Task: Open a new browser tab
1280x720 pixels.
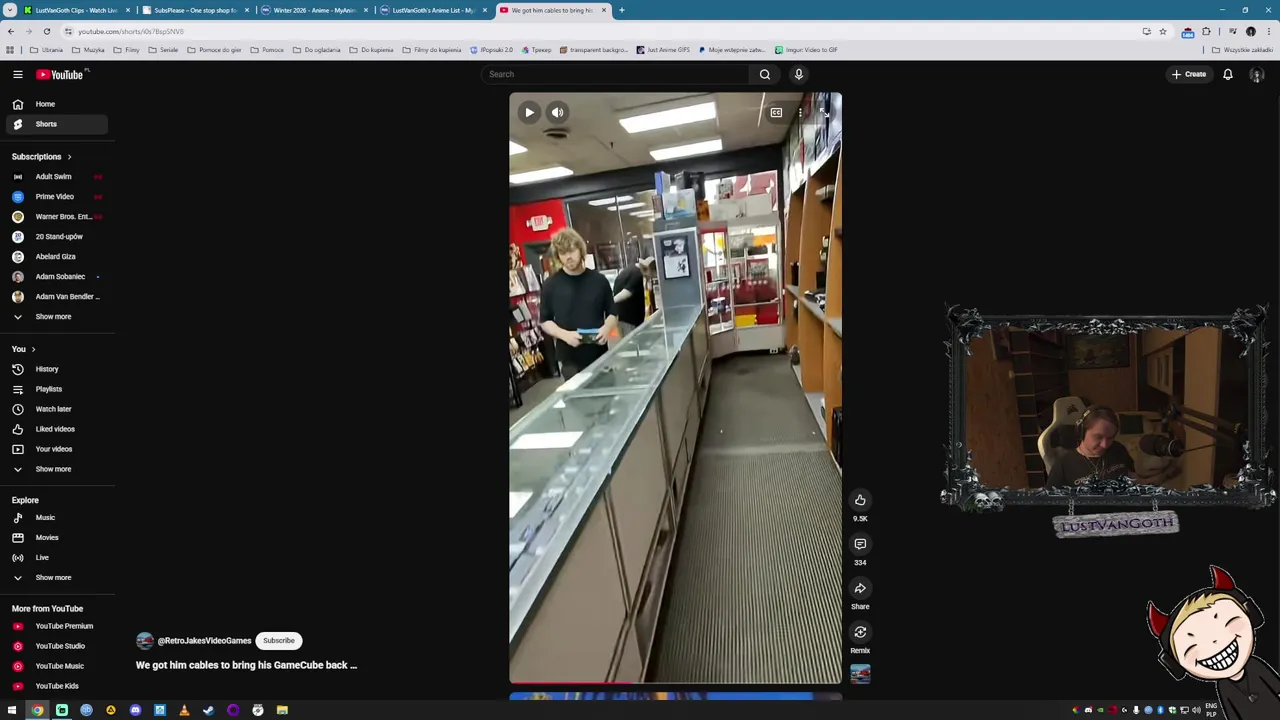Action: pos(621,10)
